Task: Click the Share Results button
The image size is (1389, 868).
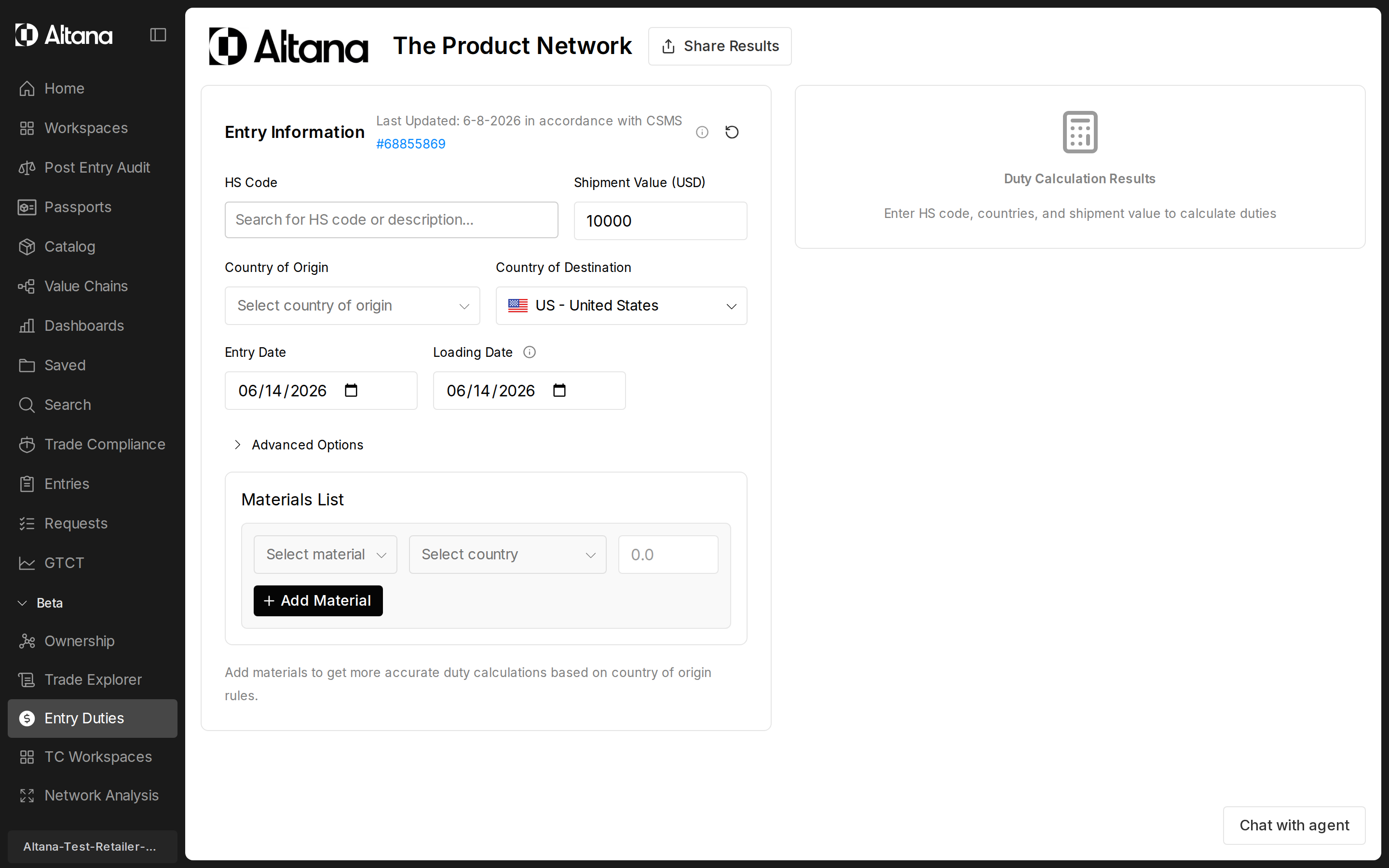Action: click(x=720, y=46)
